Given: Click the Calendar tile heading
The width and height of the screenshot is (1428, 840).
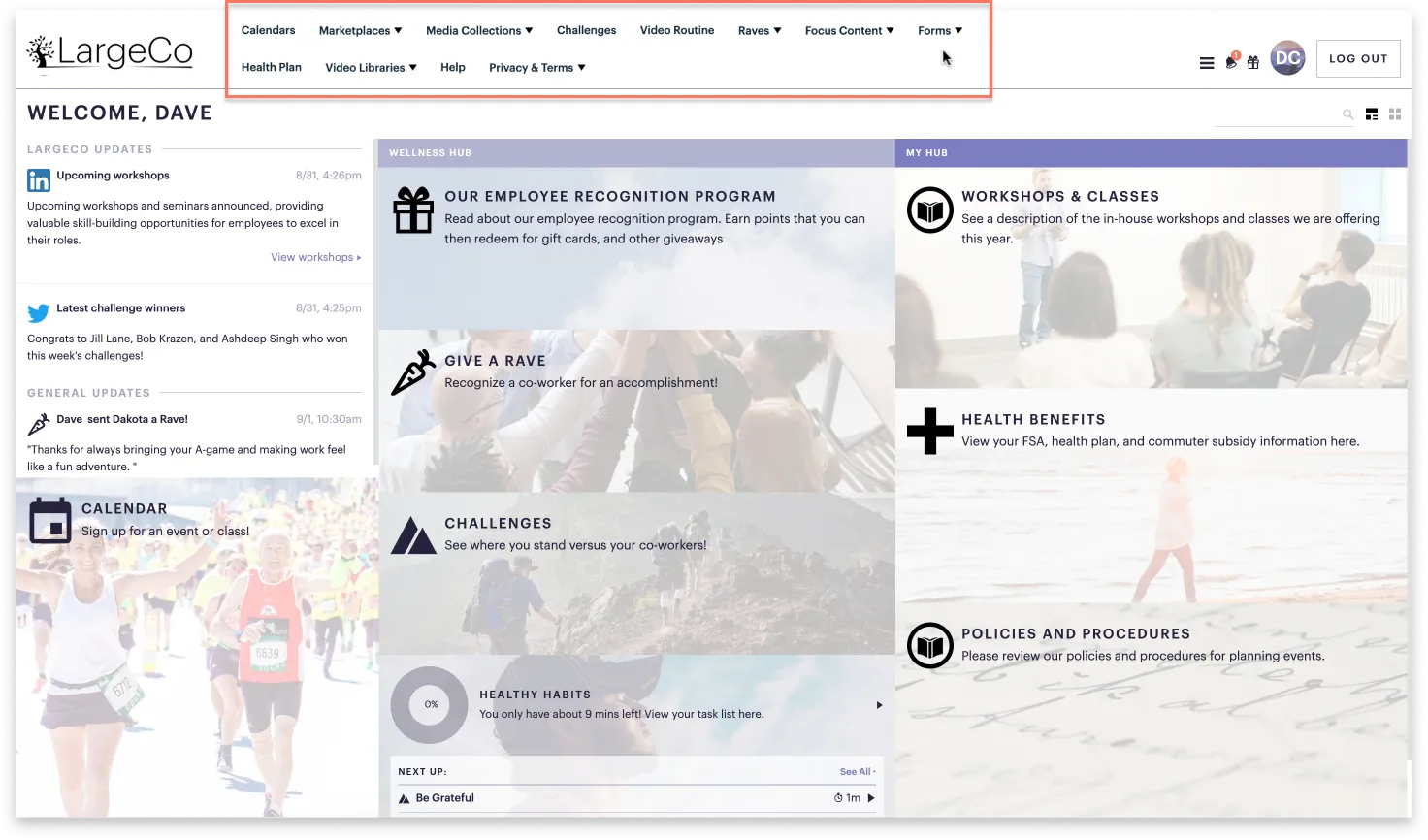Looking at the screenshot, I should tap(124, 509).
